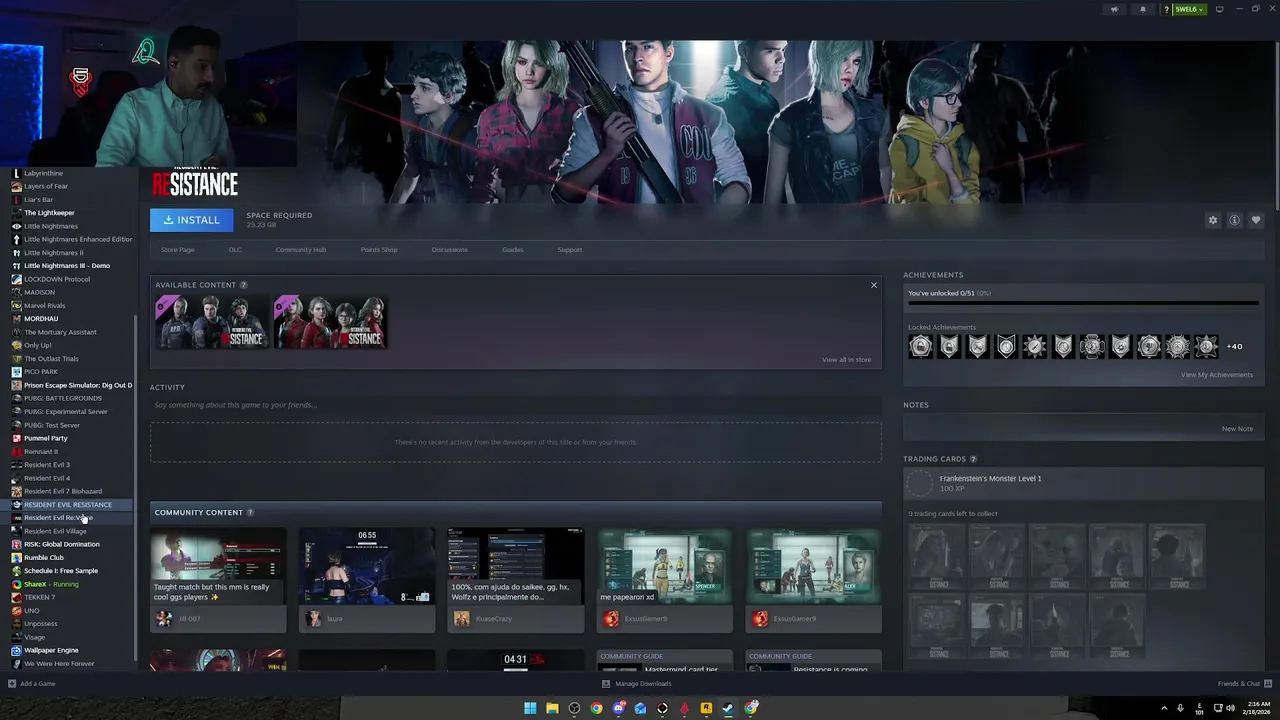The width and height of the screenshot is (1280, 720).
Task: Open Manage Downloads in bottom bar
Action: point(637,684)
